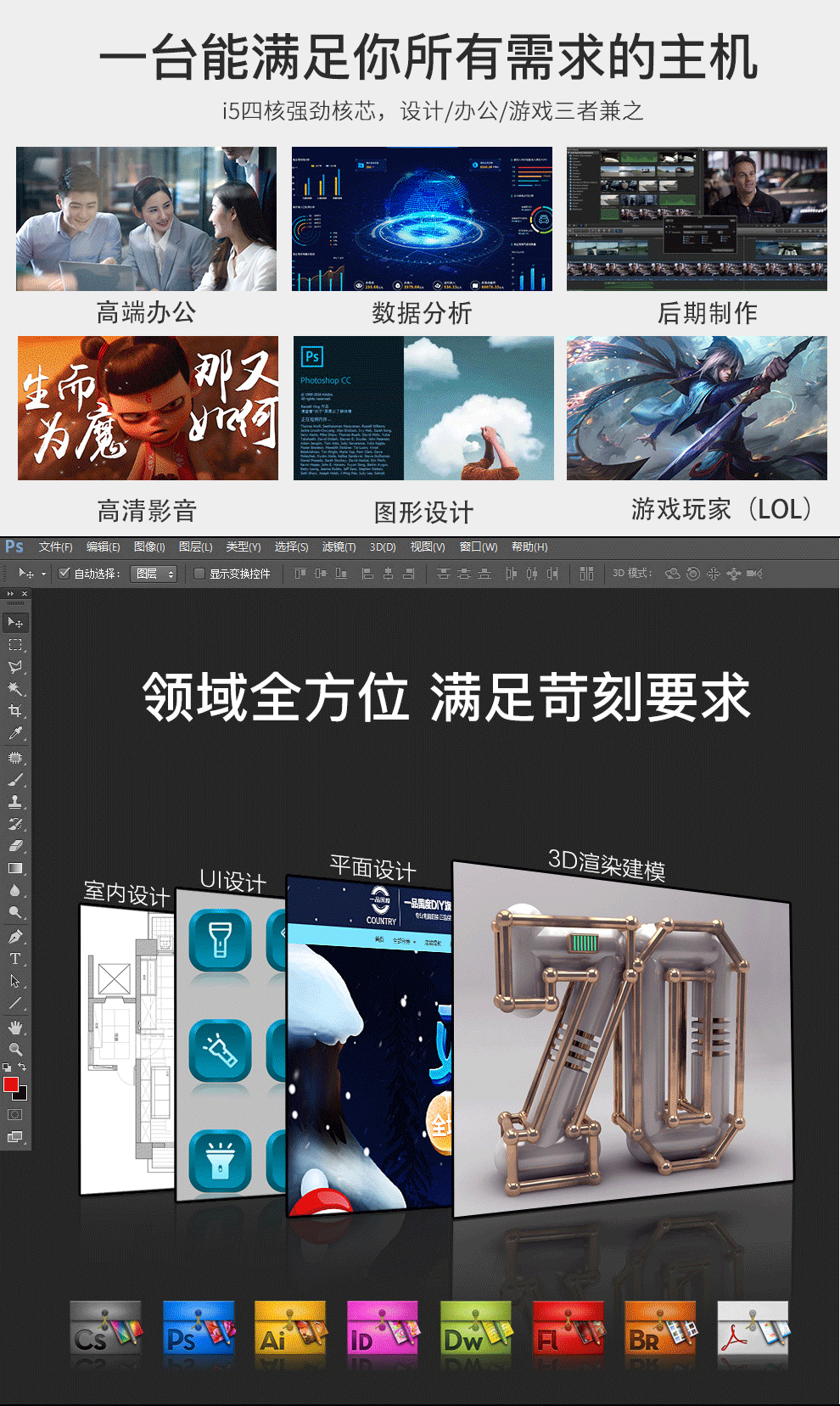Click the 后期制作 video editing image

(x=697, y=219)
